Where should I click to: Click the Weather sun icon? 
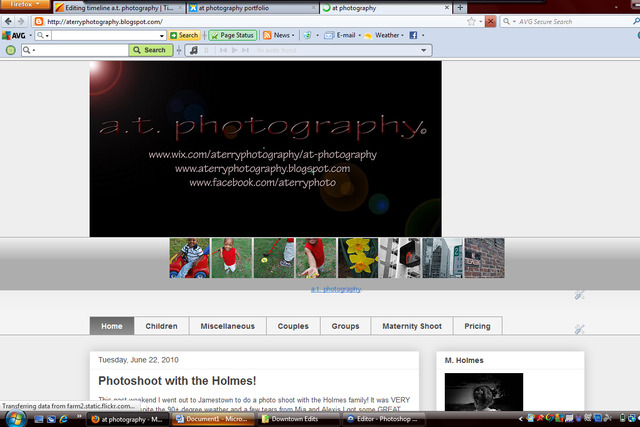pyautogui.click(x=368, y=36)
